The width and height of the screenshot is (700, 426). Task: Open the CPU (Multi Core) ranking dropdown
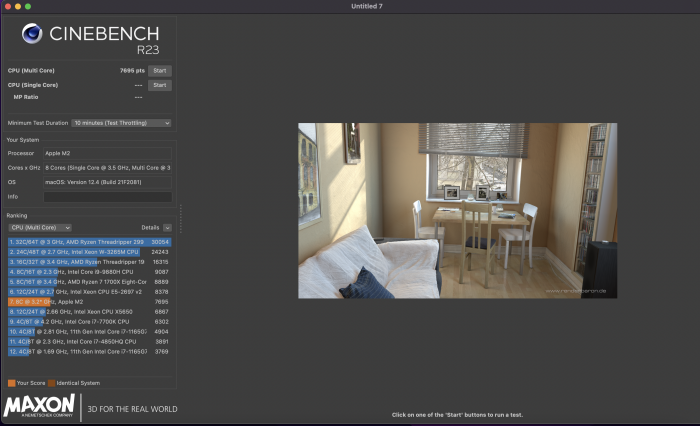click(x=40, y=228)
